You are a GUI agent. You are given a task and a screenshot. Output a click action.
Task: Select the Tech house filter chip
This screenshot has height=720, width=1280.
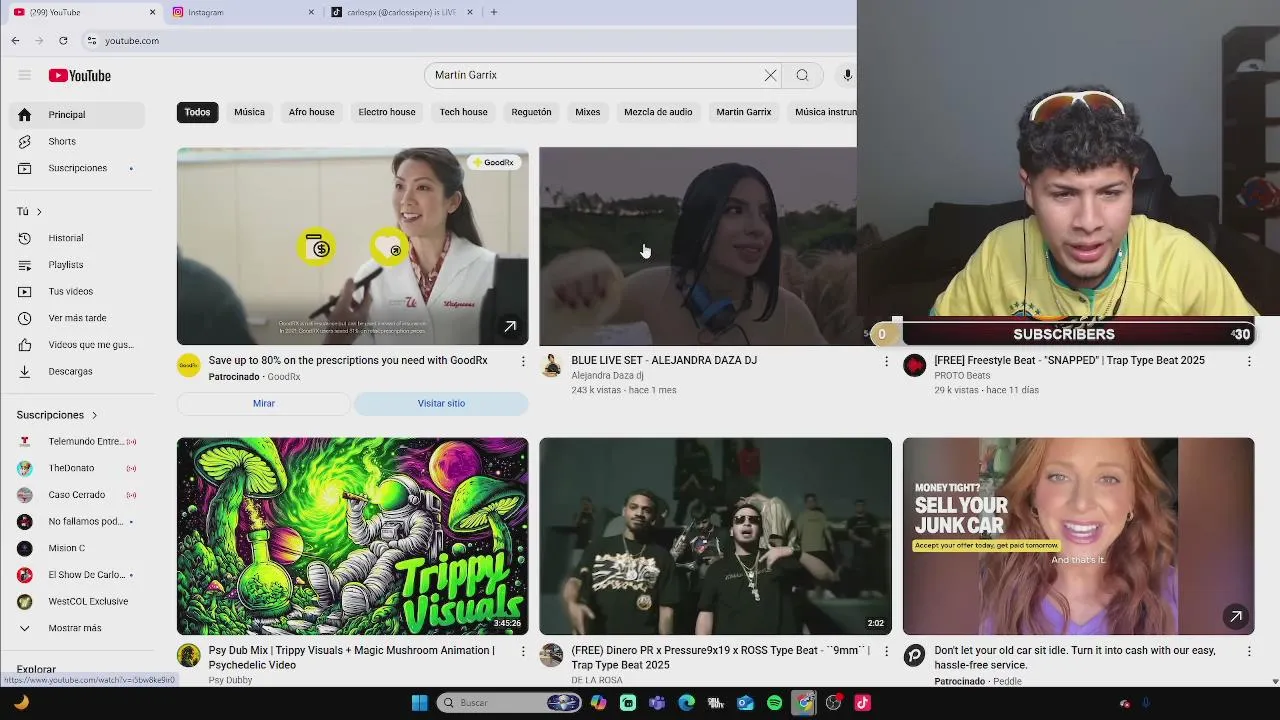point(463,112)
